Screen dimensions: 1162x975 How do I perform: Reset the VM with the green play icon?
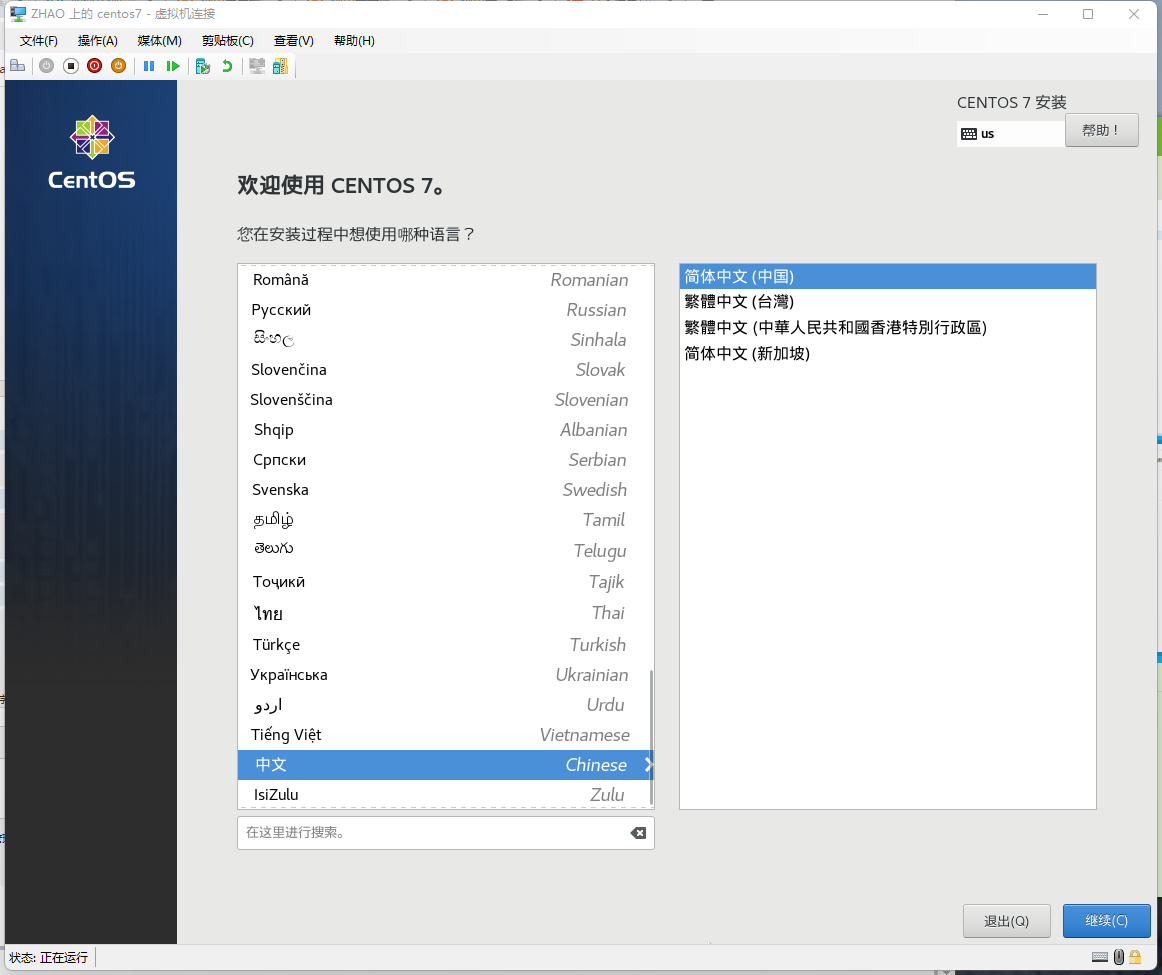[173, 66]
